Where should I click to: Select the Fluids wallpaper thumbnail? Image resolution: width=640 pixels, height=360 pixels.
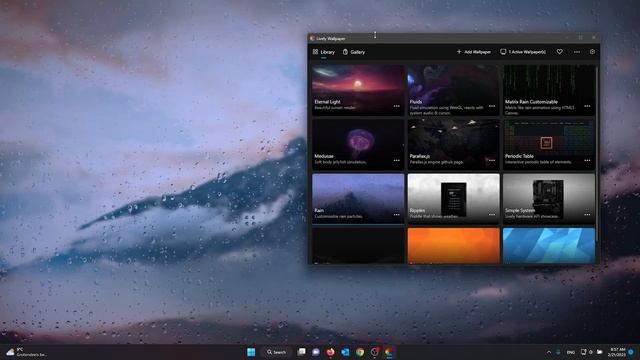(x=453, y=90)
